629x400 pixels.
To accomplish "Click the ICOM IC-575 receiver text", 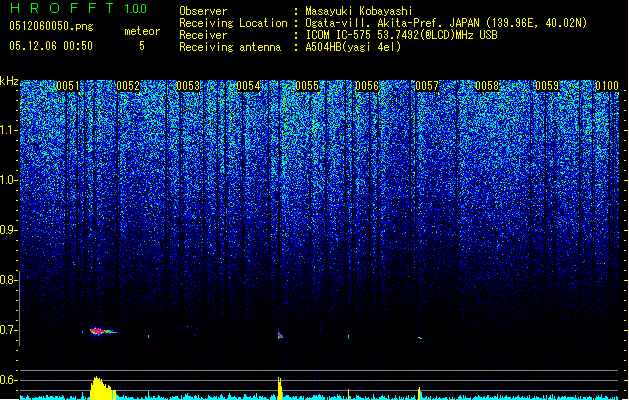I will [401, 35].
